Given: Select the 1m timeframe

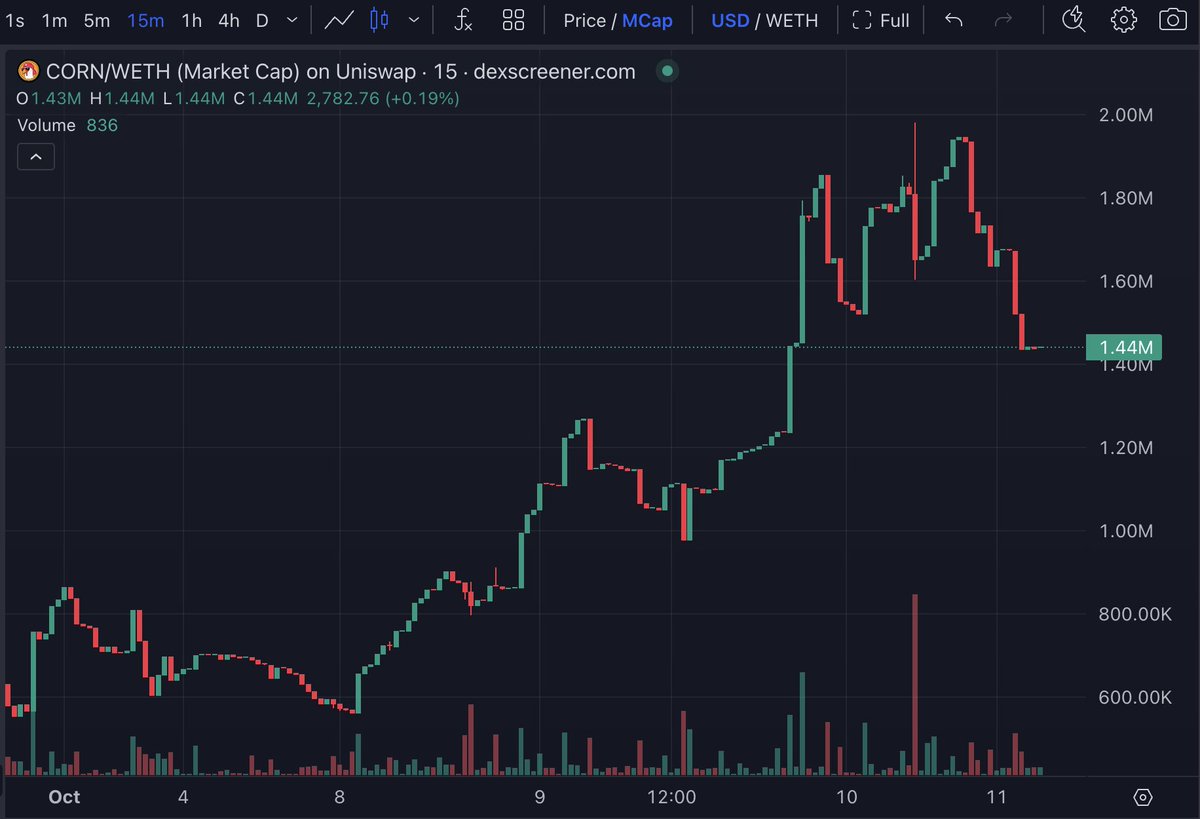Looking at the screenshot, I should (55, 20).
